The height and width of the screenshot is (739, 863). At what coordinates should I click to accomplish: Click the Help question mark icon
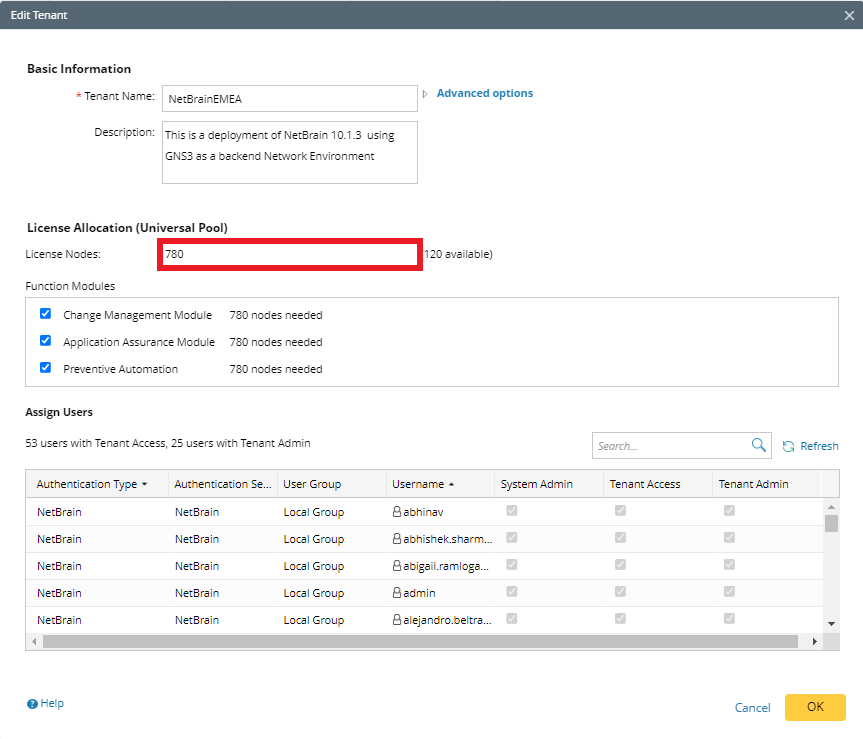[32, 704]
